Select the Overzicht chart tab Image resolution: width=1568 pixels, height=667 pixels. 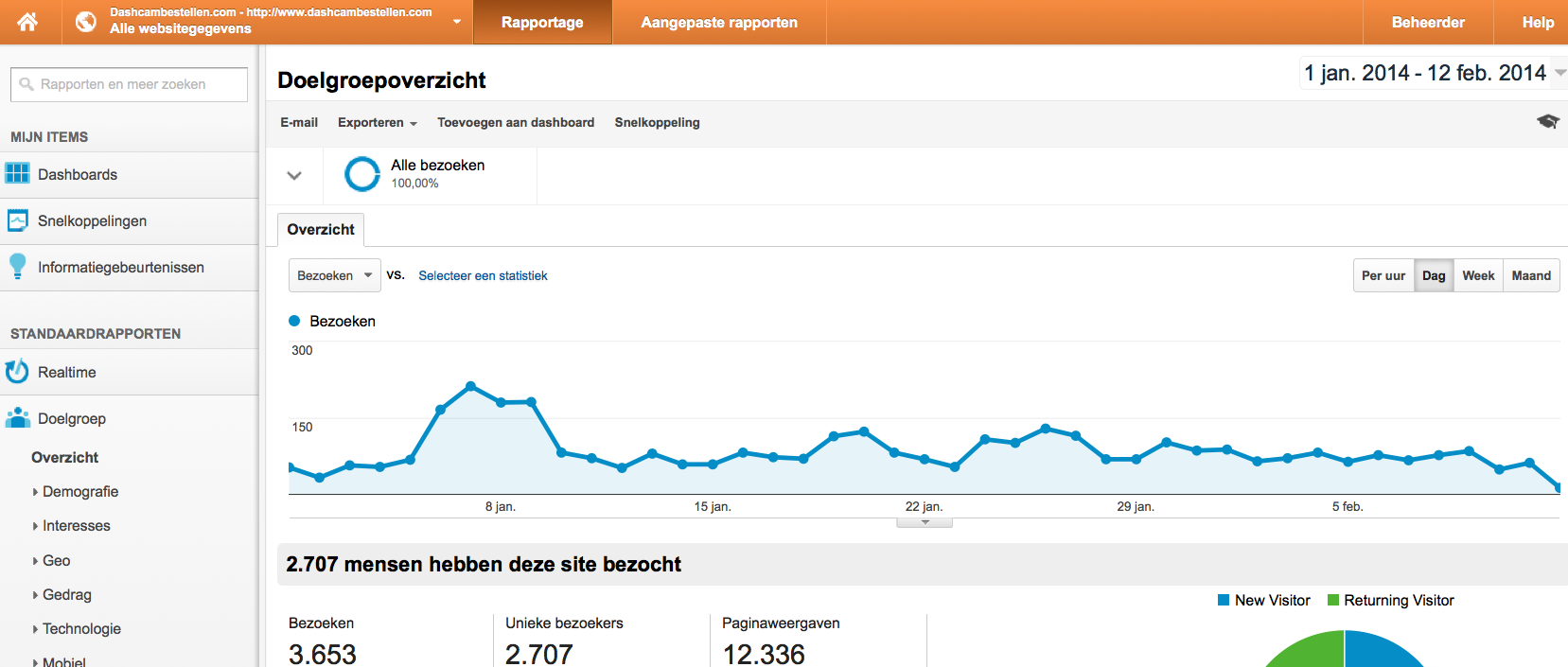pyautogui.click(x=321, y=230)
